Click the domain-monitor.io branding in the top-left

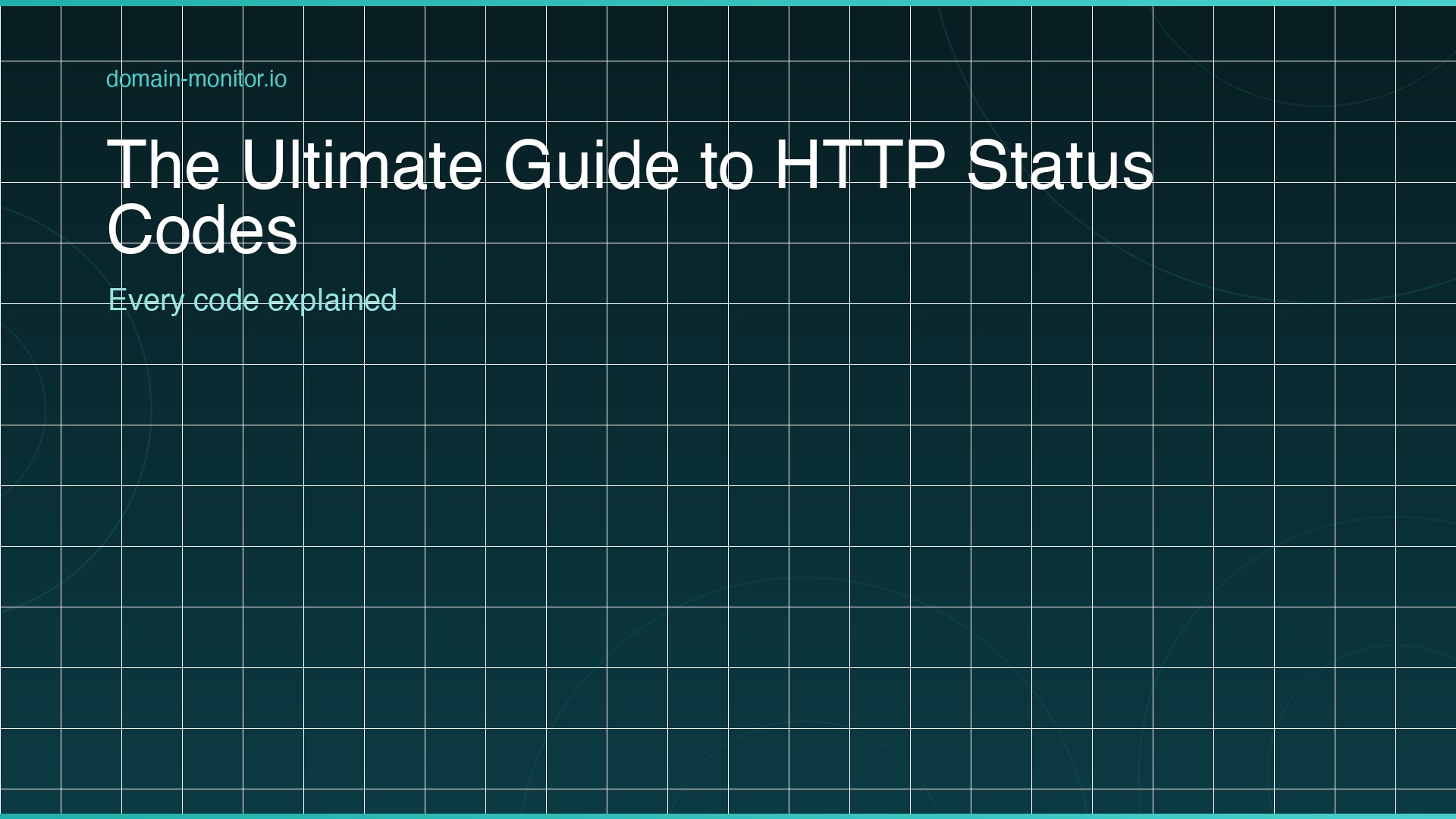196,79
